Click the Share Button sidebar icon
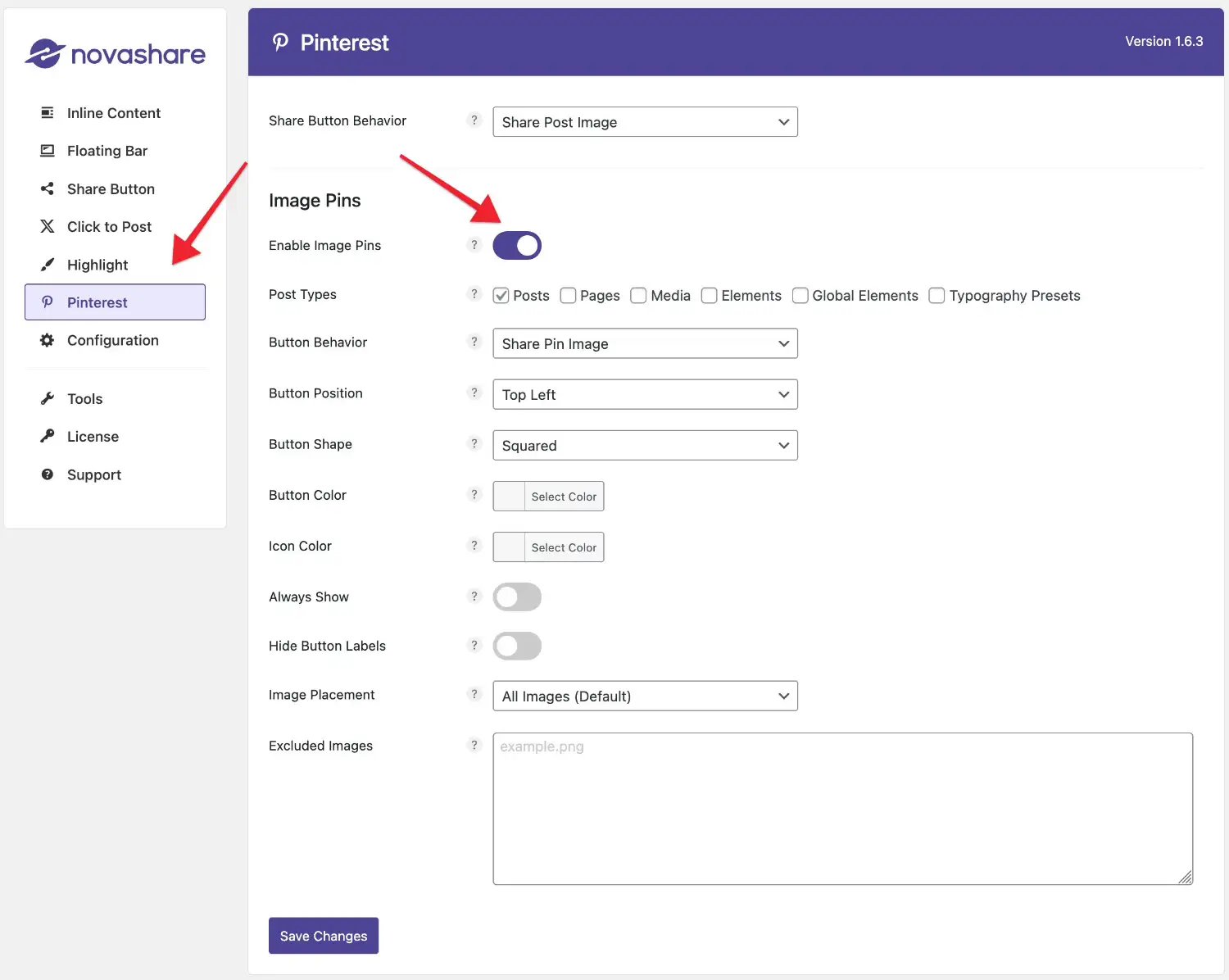This screenshot has width=1229, height=980. point(48,189)
